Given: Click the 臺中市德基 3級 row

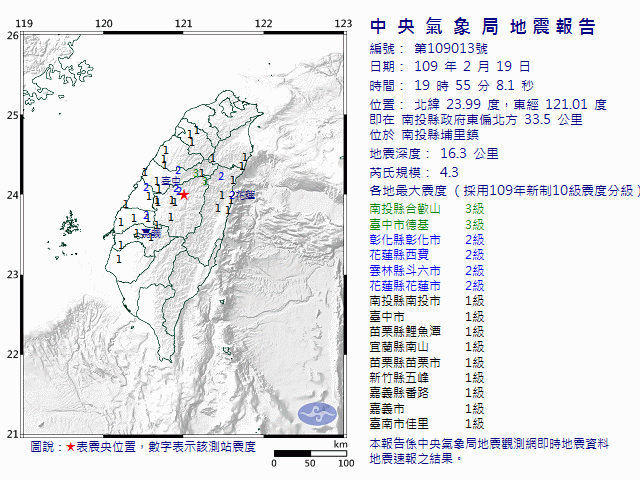Looking at the screenshot, I should (x=427, y=224).
